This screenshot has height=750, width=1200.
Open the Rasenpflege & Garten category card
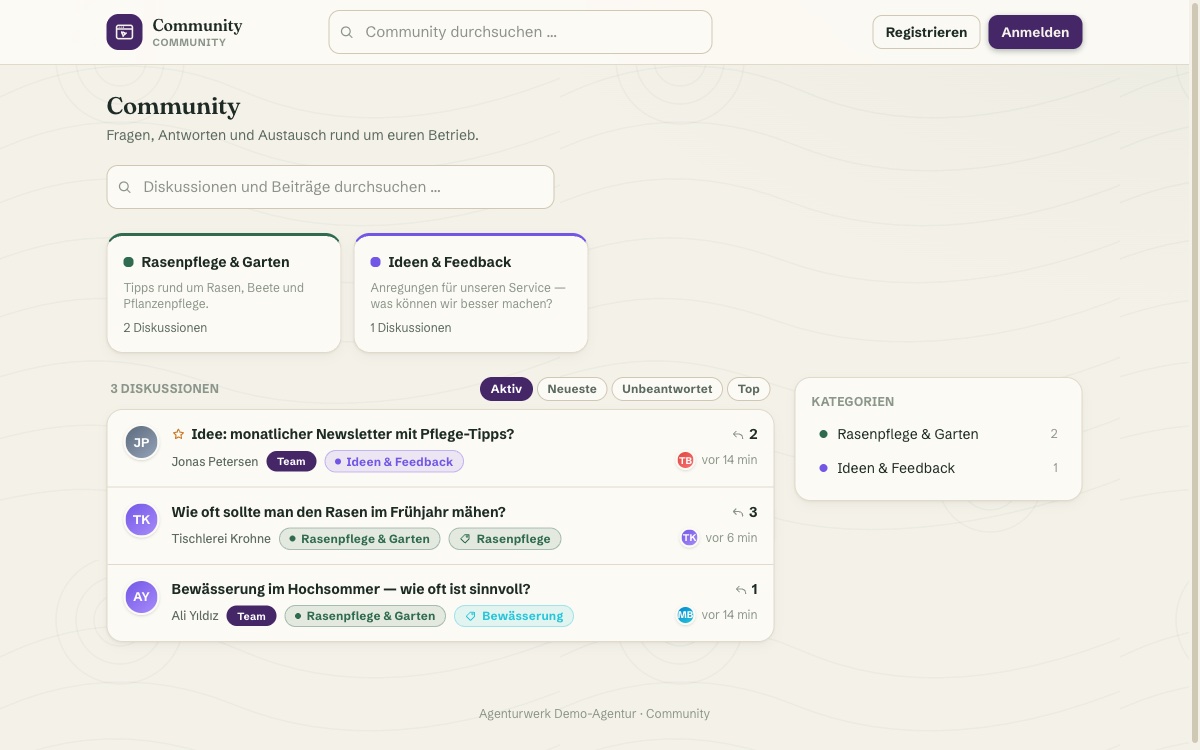coord(224,293)
